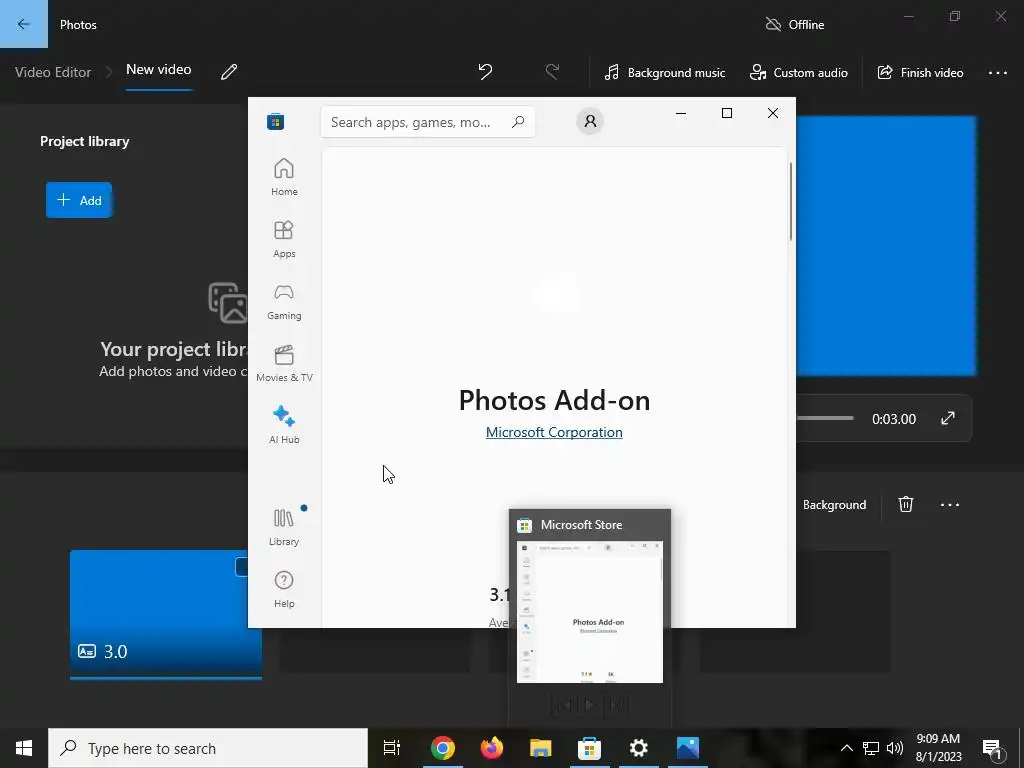Go back using Photos back arrow
Screen dimensions: 1024x768
[x=24, y=24]
